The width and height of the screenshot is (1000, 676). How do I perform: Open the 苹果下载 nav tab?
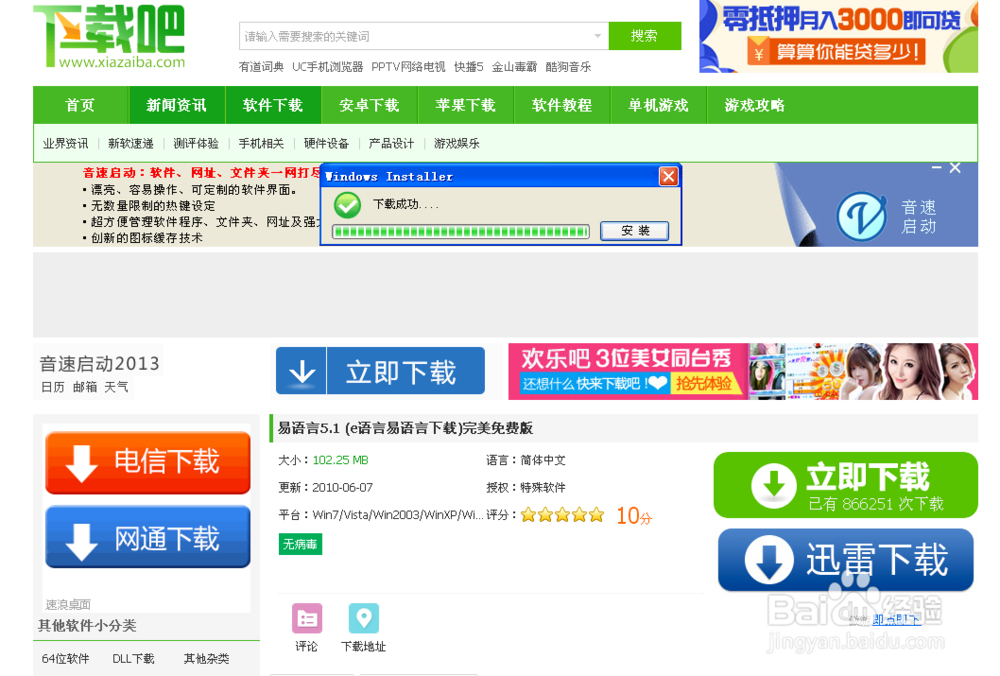[466, 105]
